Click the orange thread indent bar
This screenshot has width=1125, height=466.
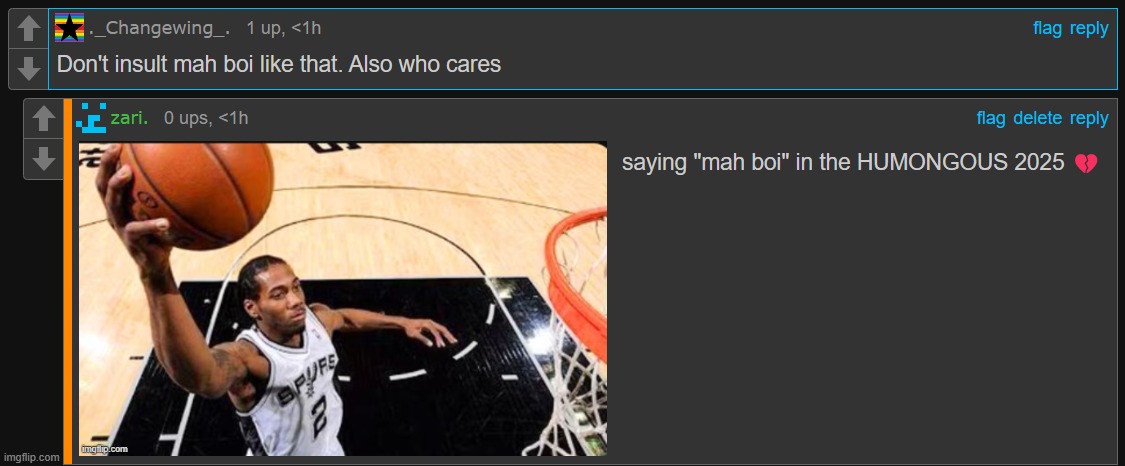point(68,282)
